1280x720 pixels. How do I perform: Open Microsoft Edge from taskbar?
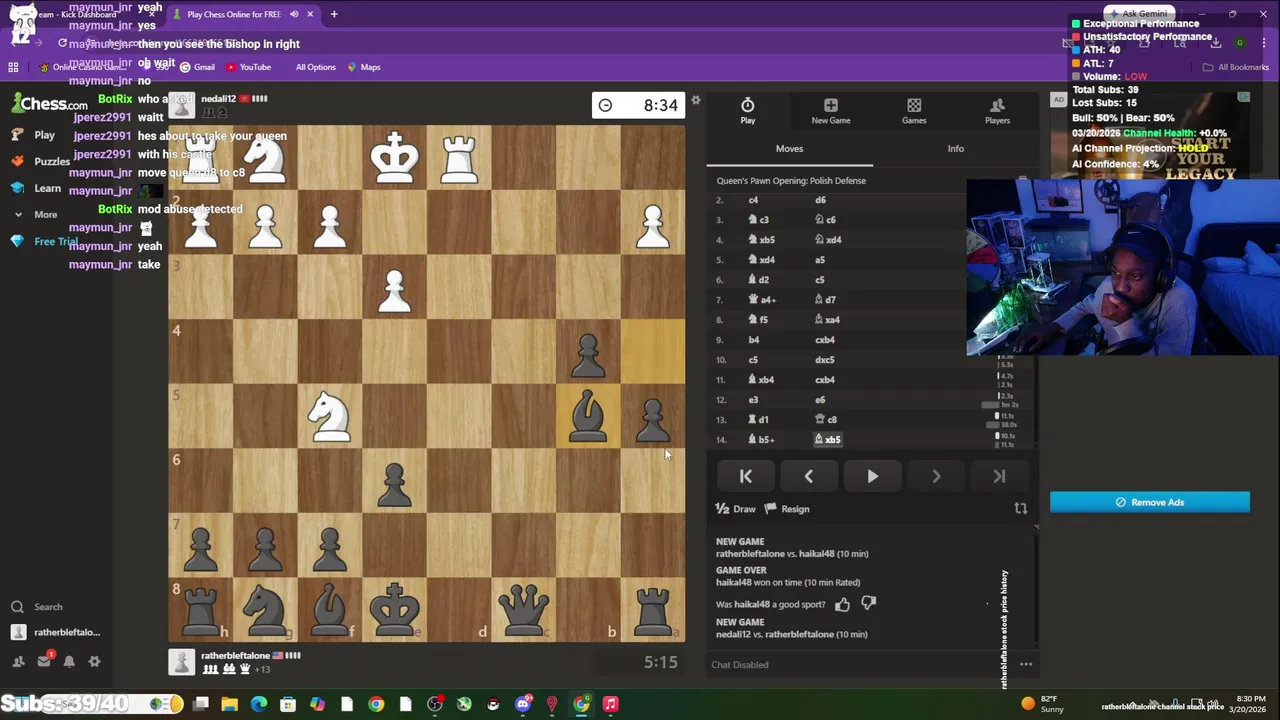tap(259, 704)
